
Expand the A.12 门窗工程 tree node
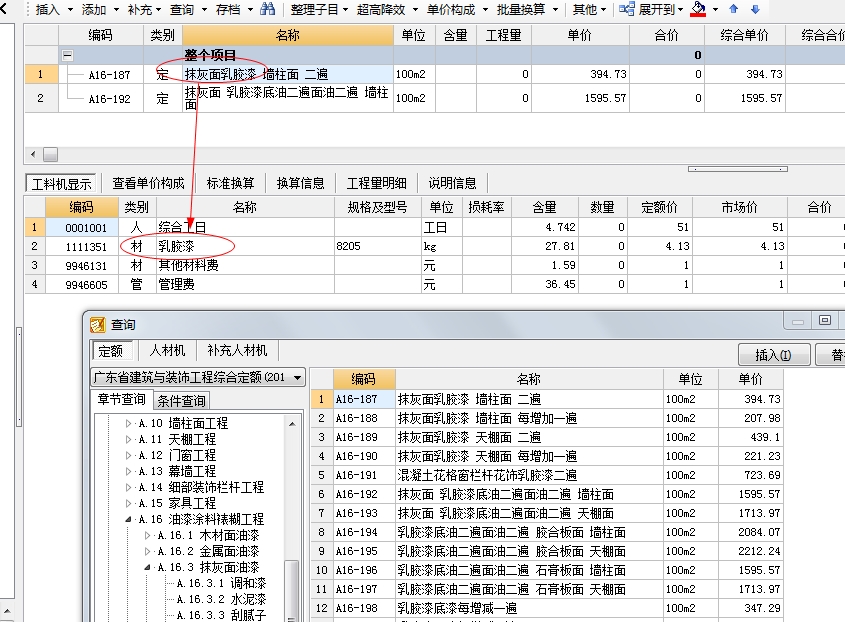click(128, 455)
